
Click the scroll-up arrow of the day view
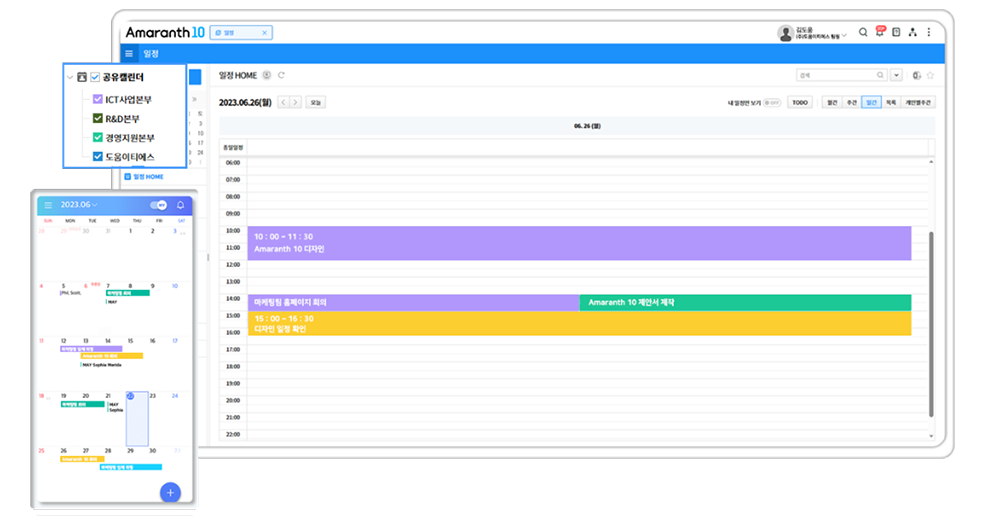931,162
